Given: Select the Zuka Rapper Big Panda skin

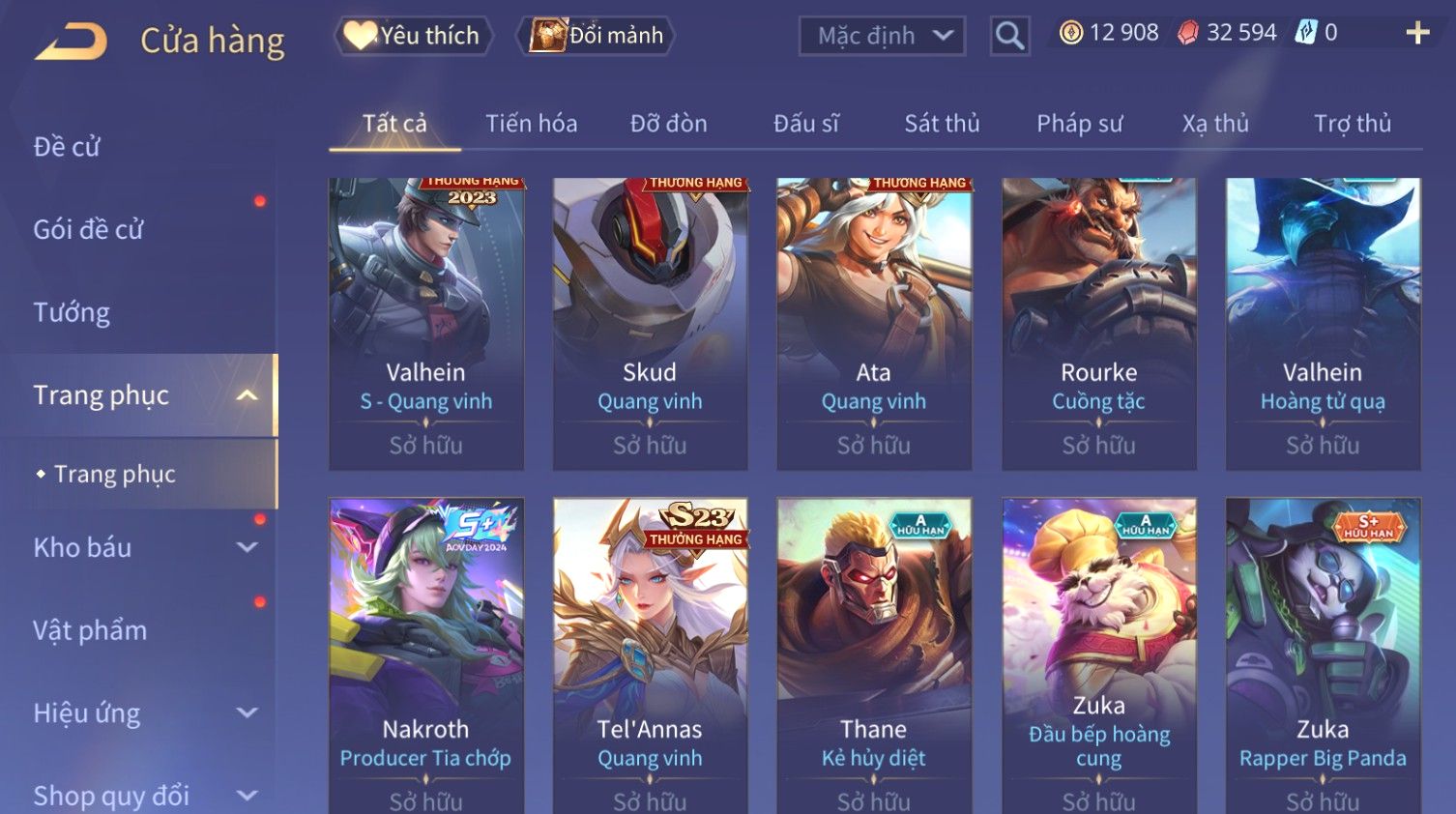Looking at the screenshot, I should click(x=1323, y=656).
